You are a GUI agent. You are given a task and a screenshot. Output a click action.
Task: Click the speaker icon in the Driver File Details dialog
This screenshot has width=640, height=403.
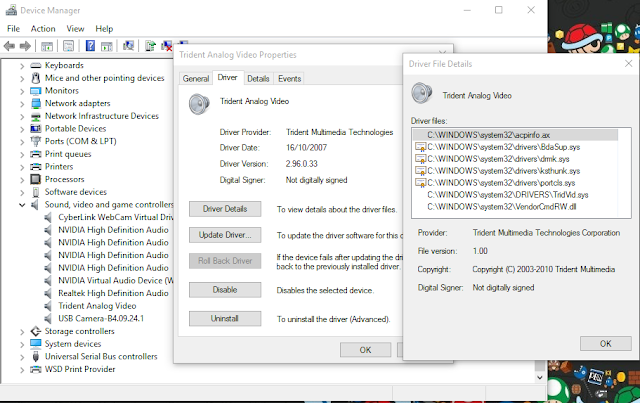coord(422,92)
